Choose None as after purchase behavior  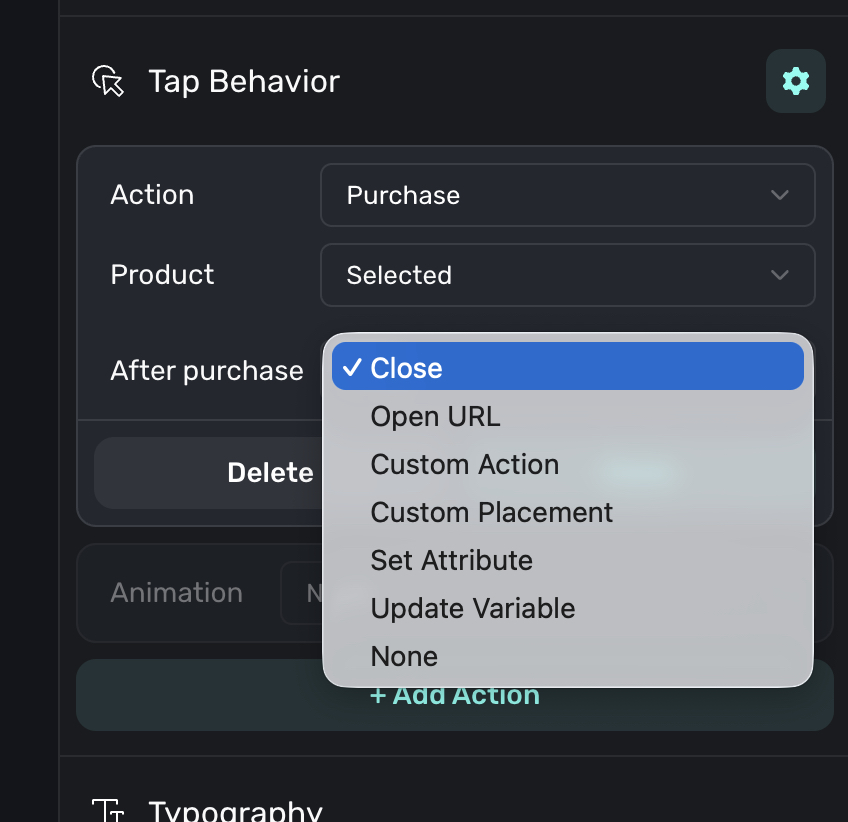[x=404, y=656]
